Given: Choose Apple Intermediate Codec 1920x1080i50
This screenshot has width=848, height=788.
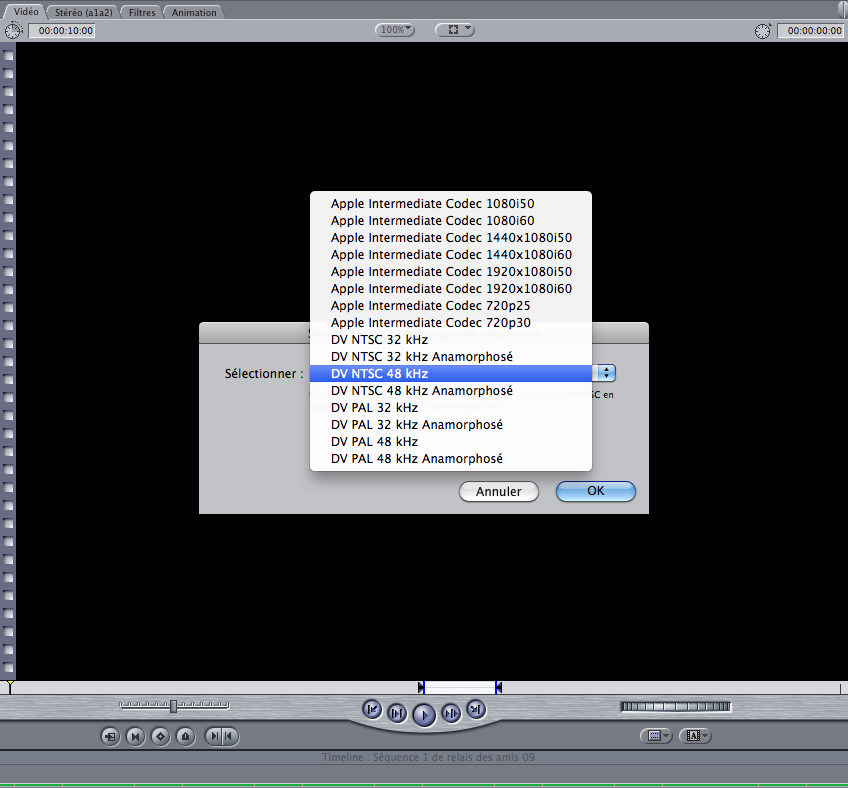Looking at the screenshot, I should coord(450,272).
